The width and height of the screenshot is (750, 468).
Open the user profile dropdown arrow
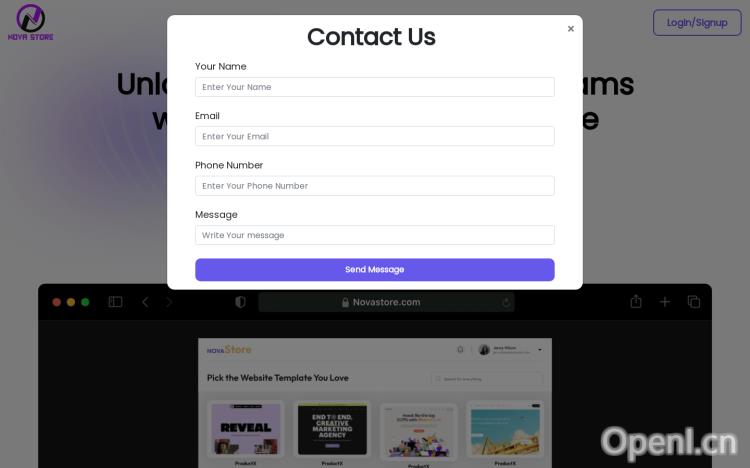(540, 350)
